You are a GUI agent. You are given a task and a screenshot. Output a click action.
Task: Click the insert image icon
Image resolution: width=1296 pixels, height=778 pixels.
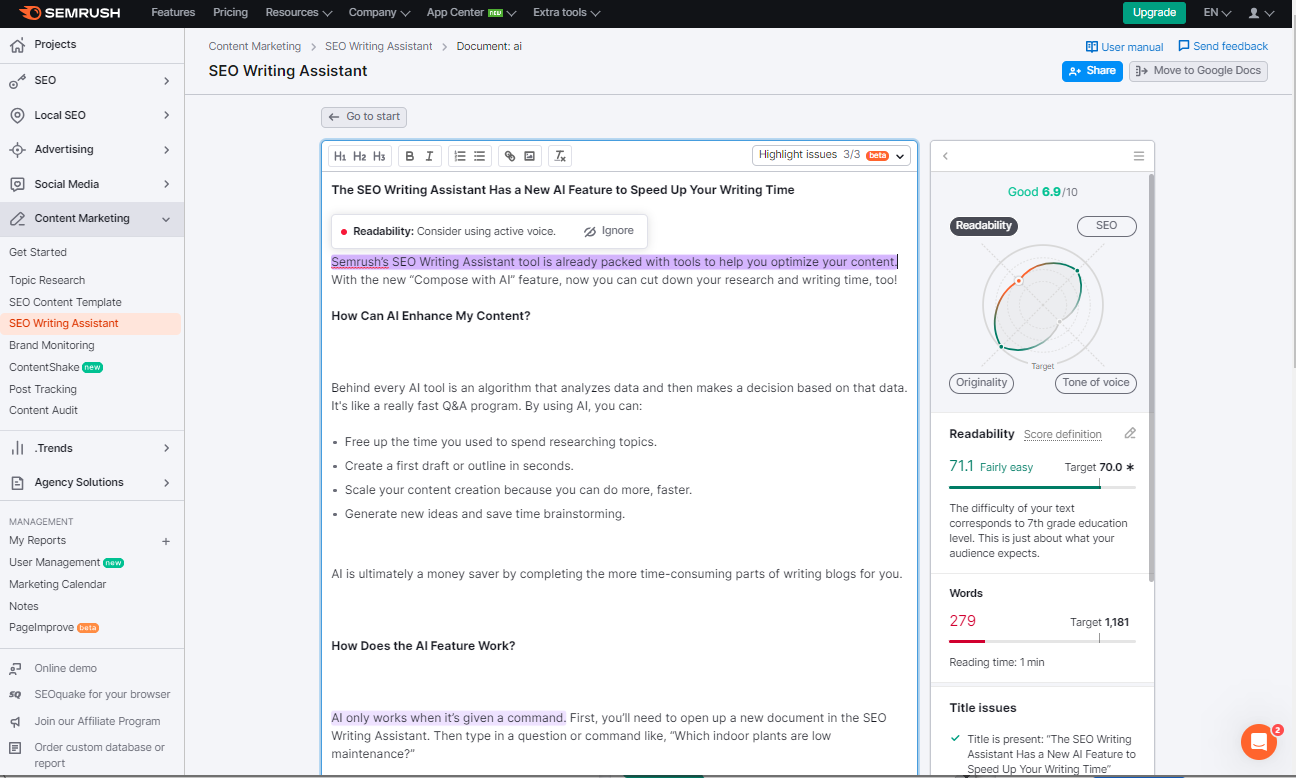click(x=530, y=156)
